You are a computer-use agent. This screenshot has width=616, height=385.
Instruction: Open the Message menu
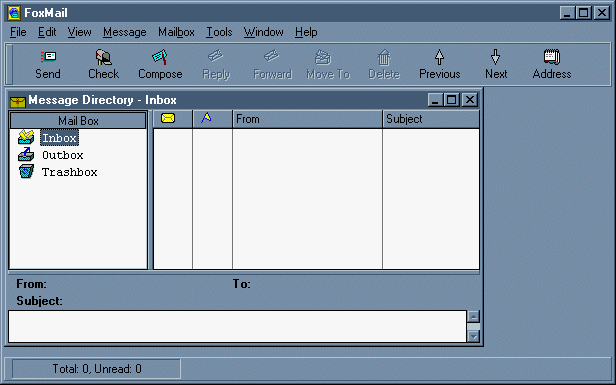(x=125, y=32)
